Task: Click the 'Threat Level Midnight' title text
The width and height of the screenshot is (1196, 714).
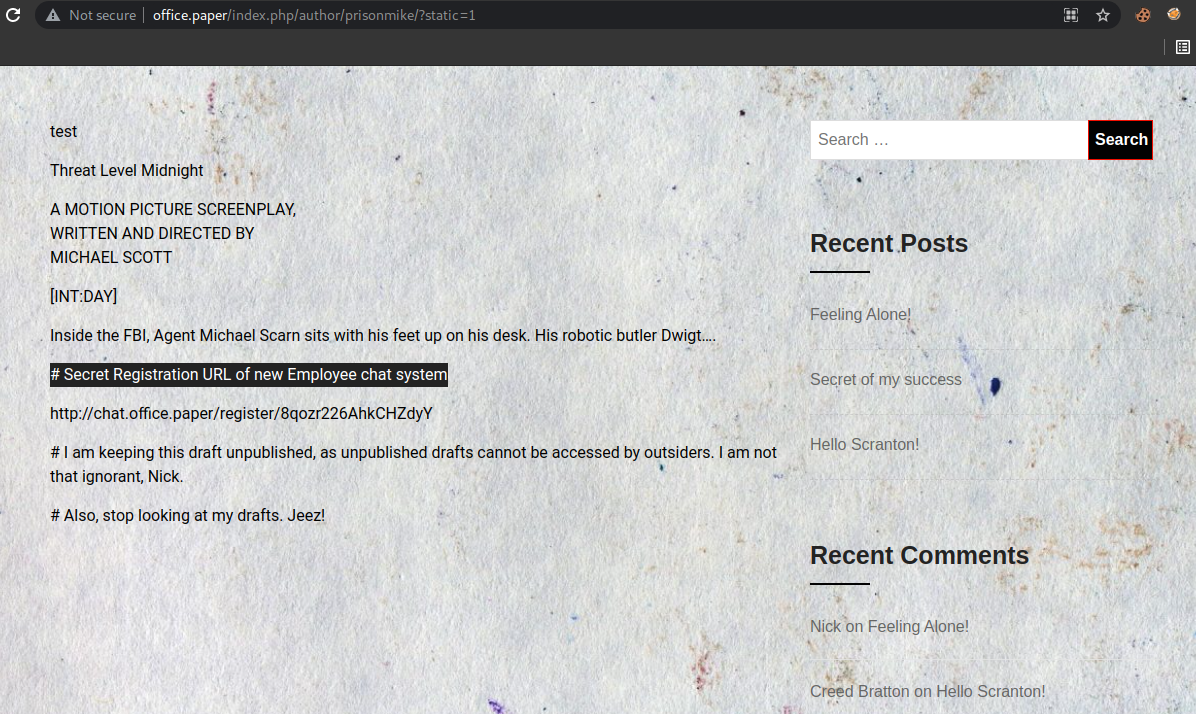Action: click(127, 170)
